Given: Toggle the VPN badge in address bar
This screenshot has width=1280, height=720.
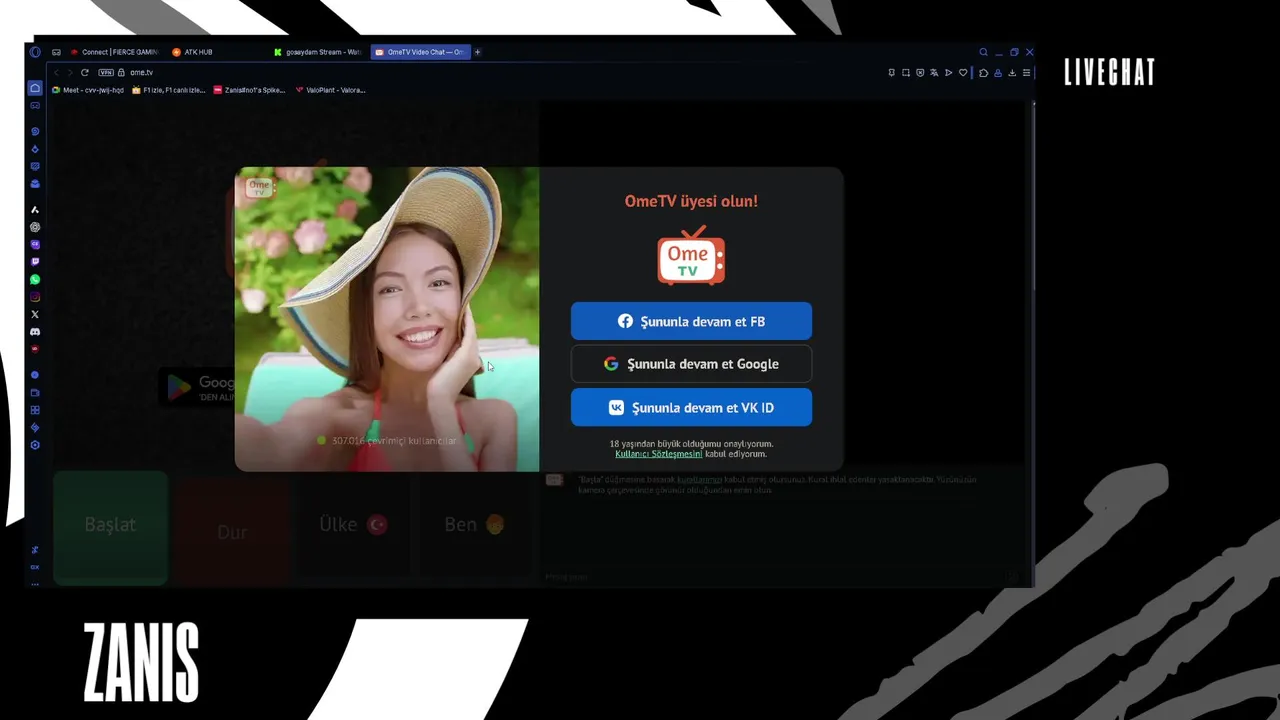Looking at the screenshot, I should click(106, 72).
